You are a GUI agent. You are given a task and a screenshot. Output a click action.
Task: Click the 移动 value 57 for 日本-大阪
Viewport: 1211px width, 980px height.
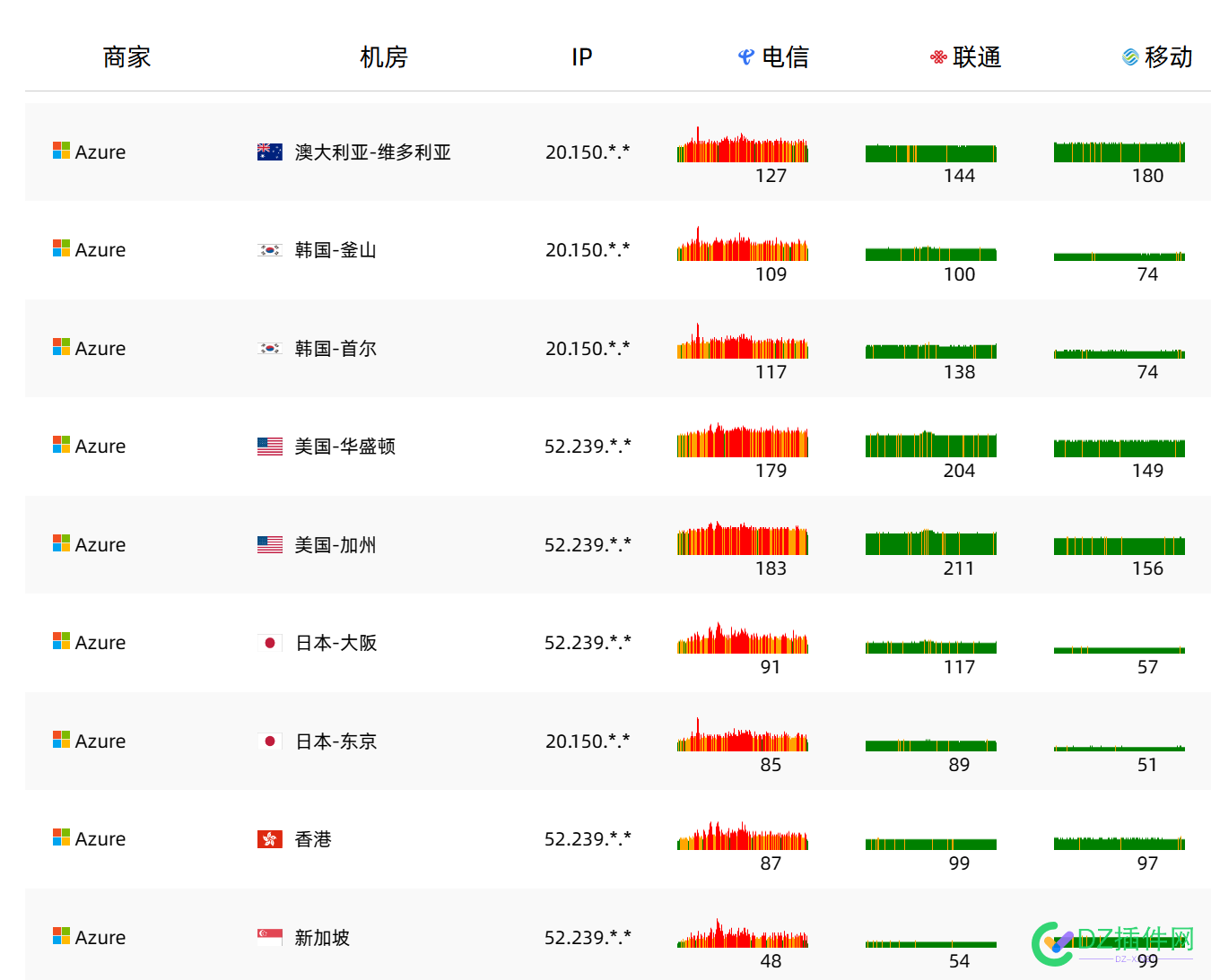tap(1147, 667)
